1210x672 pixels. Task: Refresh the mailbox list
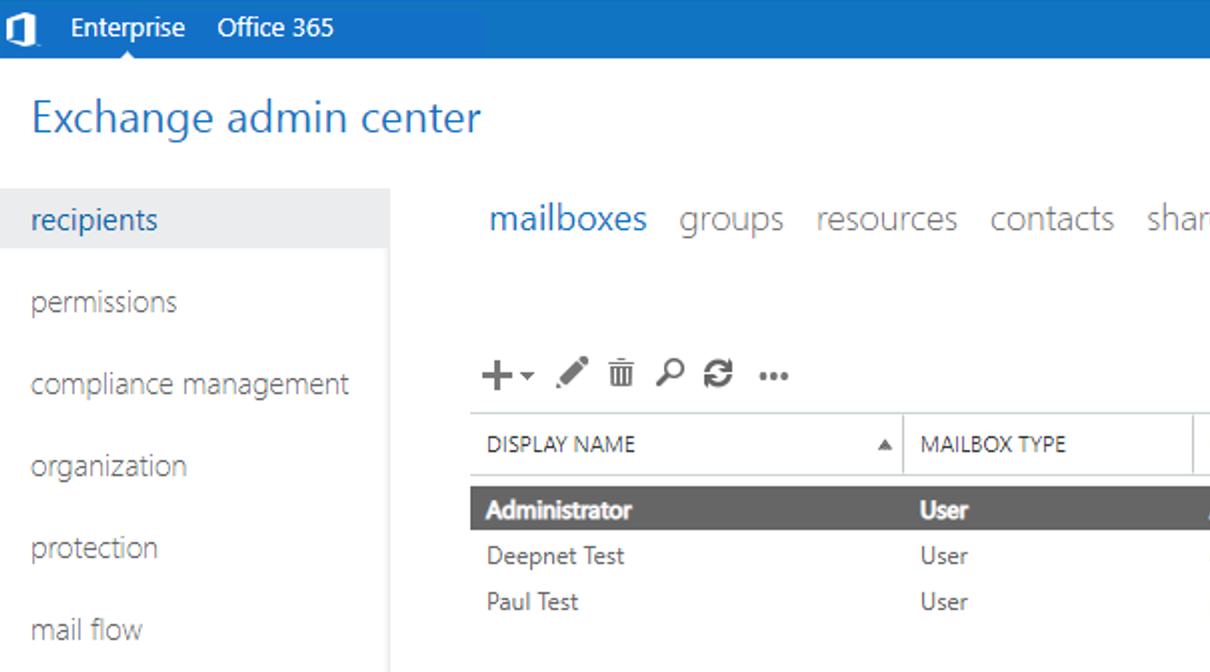point(718,374)
